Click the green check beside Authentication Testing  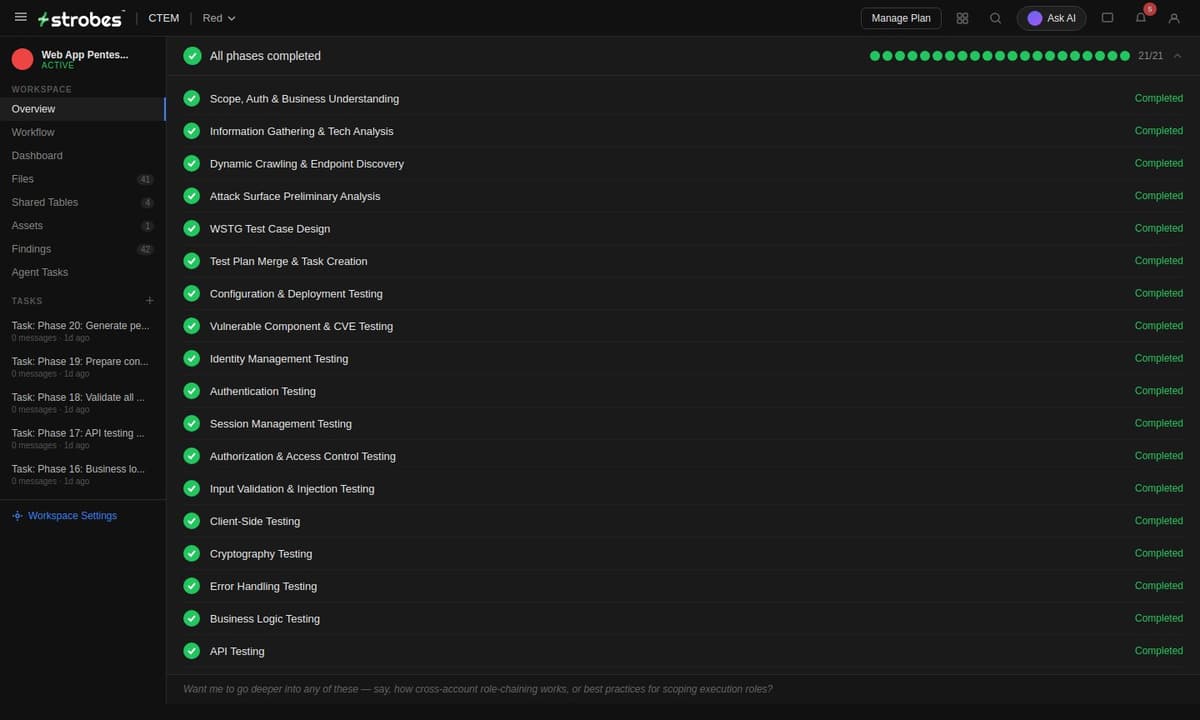point(192,391)
